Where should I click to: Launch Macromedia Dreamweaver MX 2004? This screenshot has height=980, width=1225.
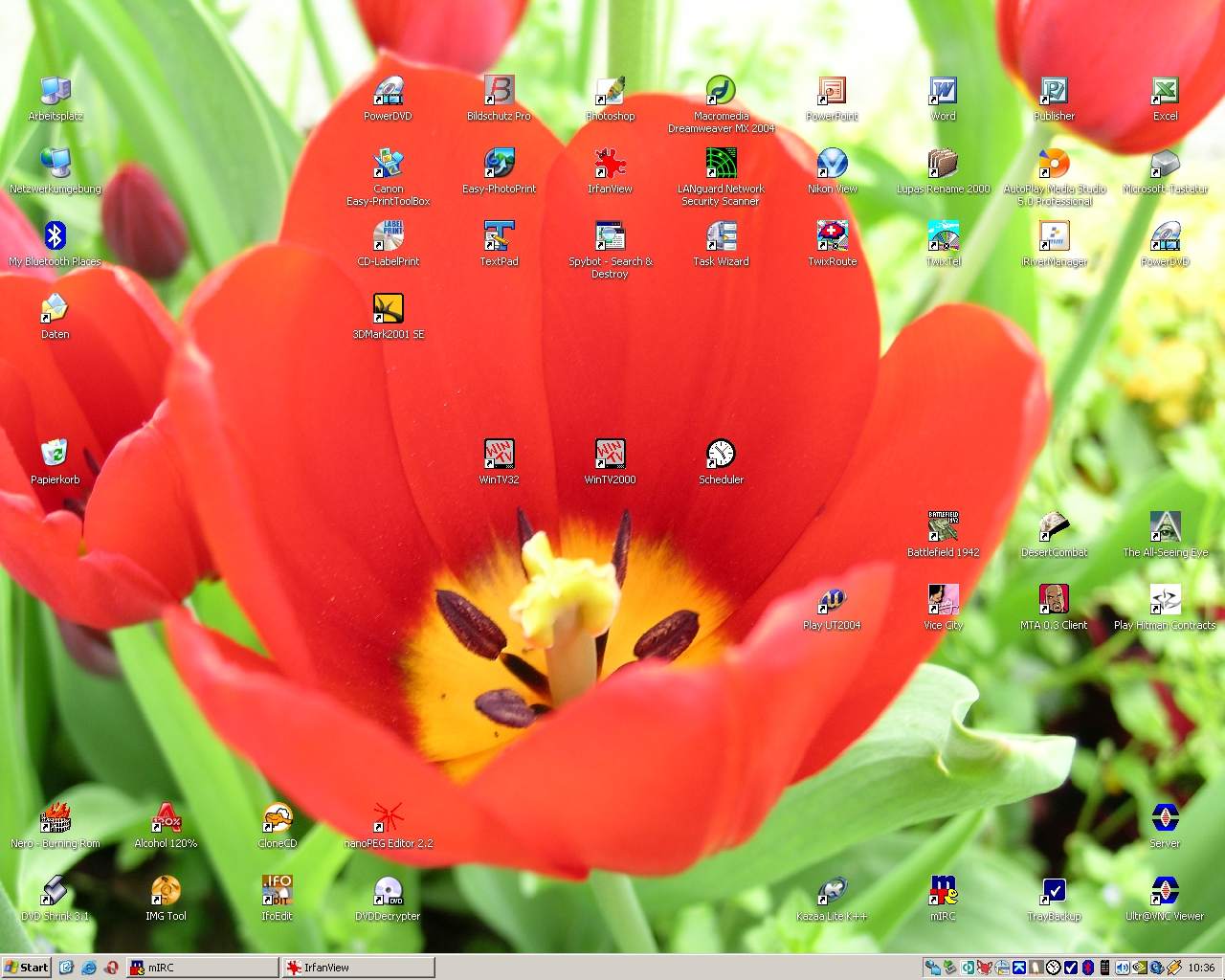[x=721, y=92]
